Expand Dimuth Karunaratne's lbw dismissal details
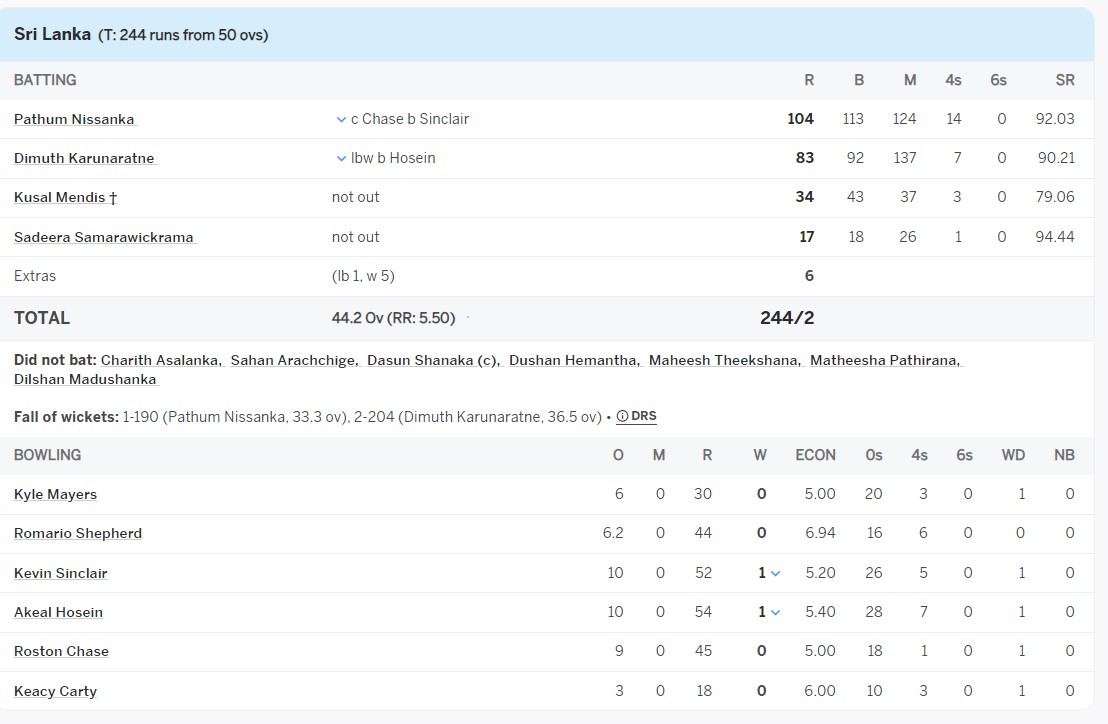Image resolution: width=1108 pixels, height=724 pixels. coord(342,158)
